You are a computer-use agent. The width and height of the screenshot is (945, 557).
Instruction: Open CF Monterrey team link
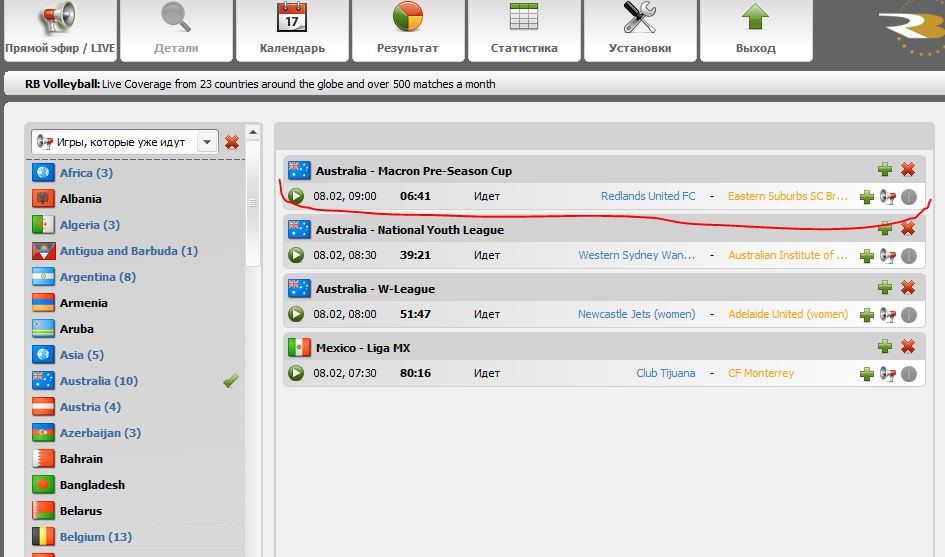pyautogui.click(x=761, y=373)
